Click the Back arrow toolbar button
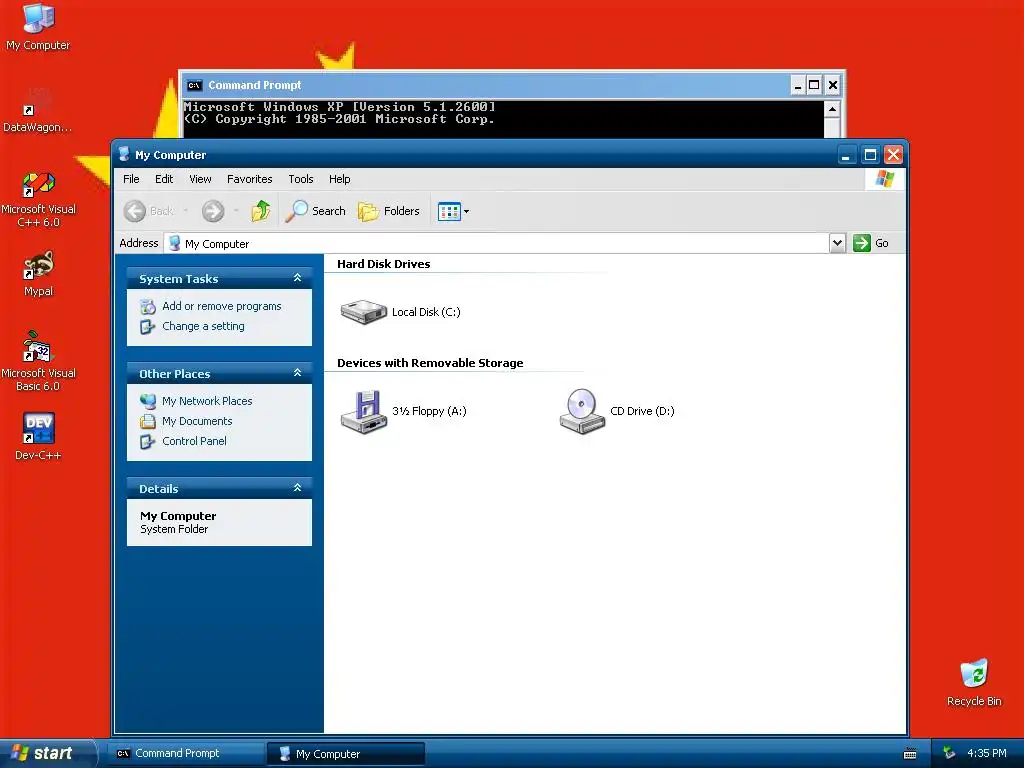The width and height of the screenshot is (1024, 768). pyautogui.click(x=135, y=211)
